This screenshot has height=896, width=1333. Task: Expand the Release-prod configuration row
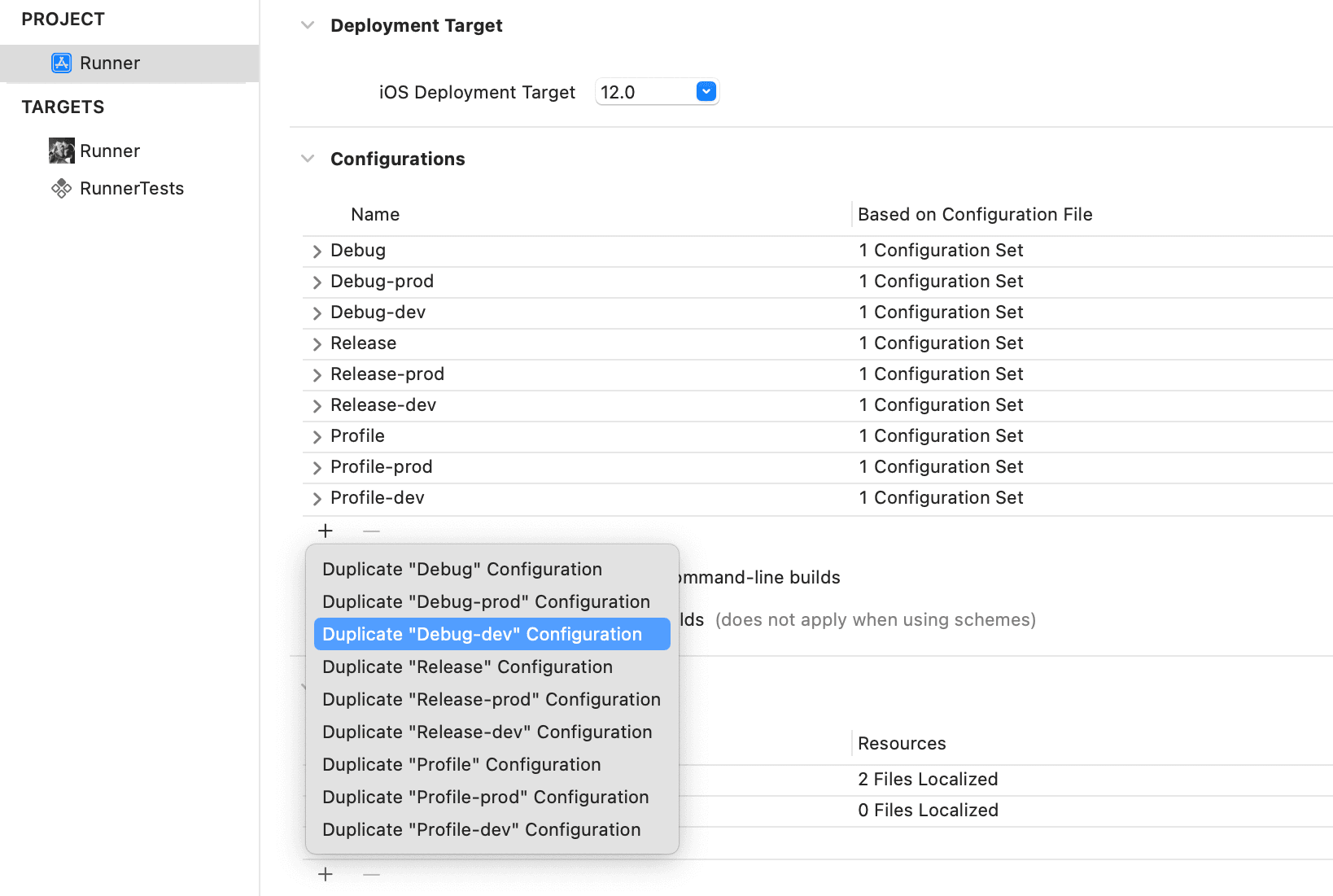pos(317,375)
